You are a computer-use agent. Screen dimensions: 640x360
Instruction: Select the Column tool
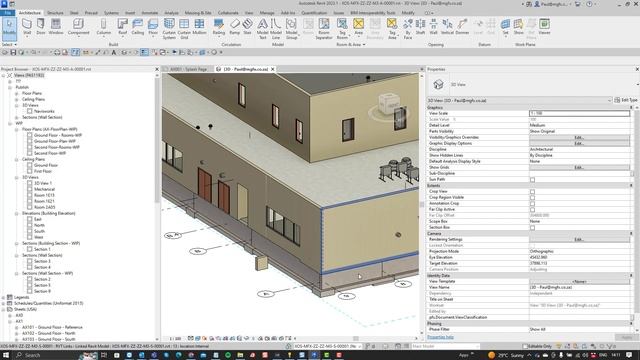coord(104,27)
